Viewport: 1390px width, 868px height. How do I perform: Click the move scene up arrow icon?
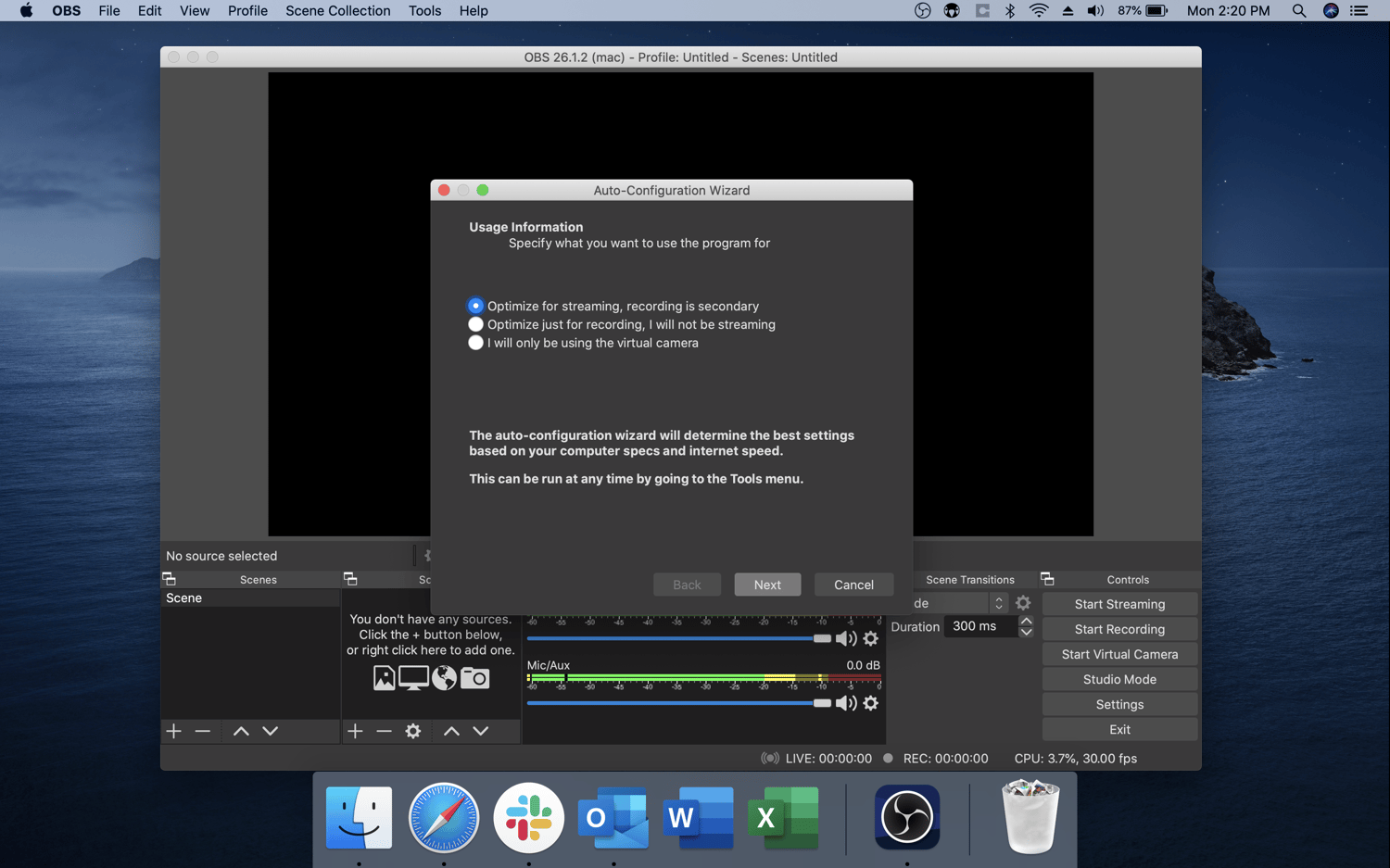240,731
